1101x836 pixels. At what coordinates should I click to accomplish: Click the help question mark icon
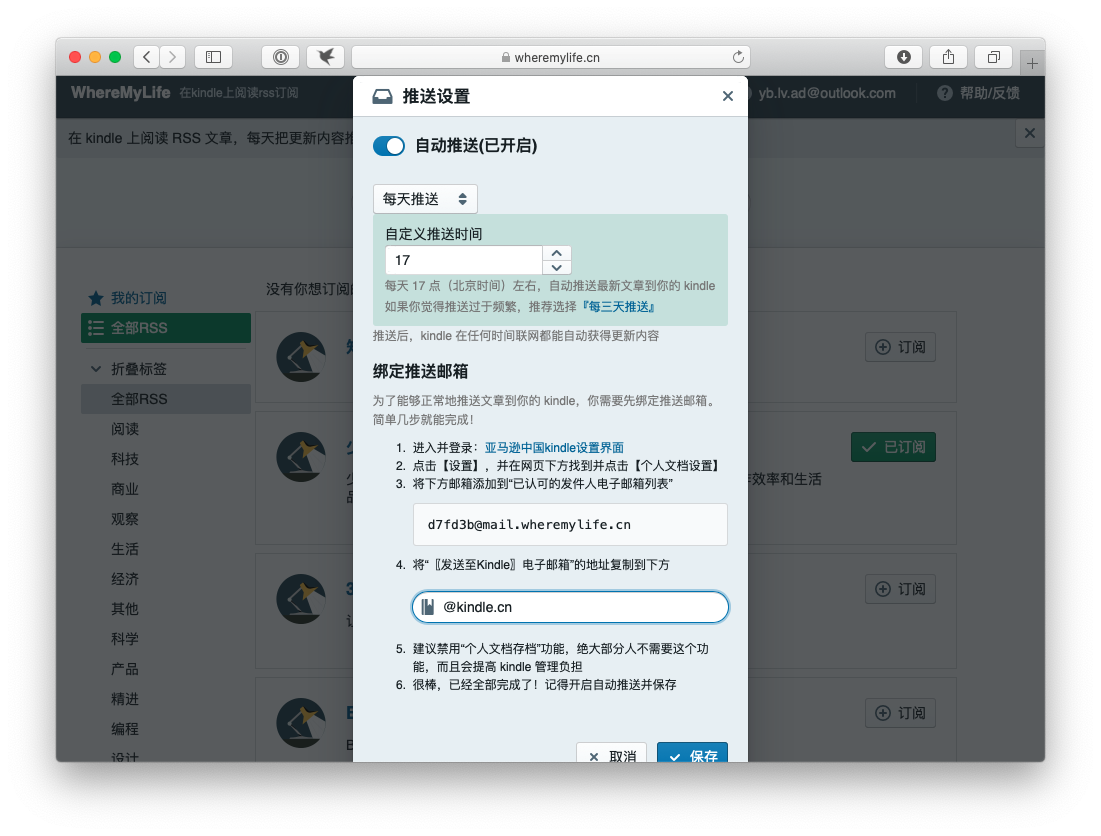(x=945, y=93)
